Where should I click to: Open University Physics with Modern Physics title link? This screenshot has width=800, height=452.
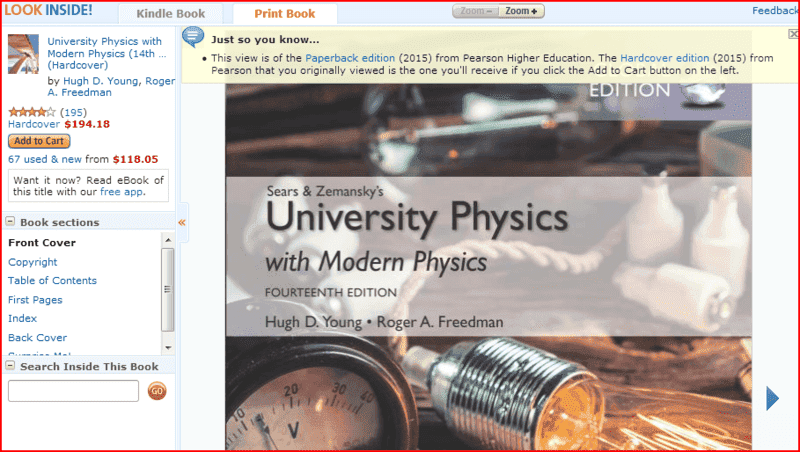click(107, 53)
